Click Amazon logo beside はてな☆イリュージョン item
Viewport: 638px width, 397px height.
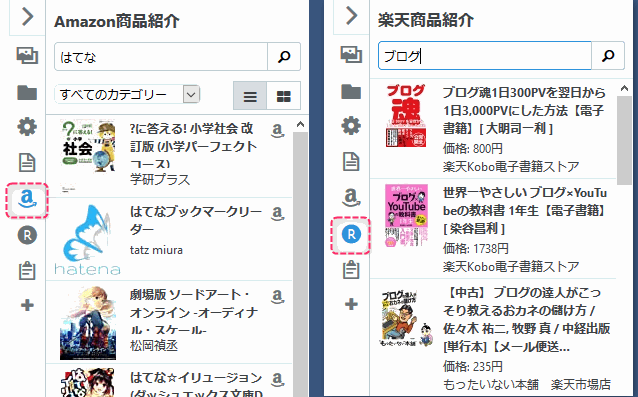pos(277,380)
